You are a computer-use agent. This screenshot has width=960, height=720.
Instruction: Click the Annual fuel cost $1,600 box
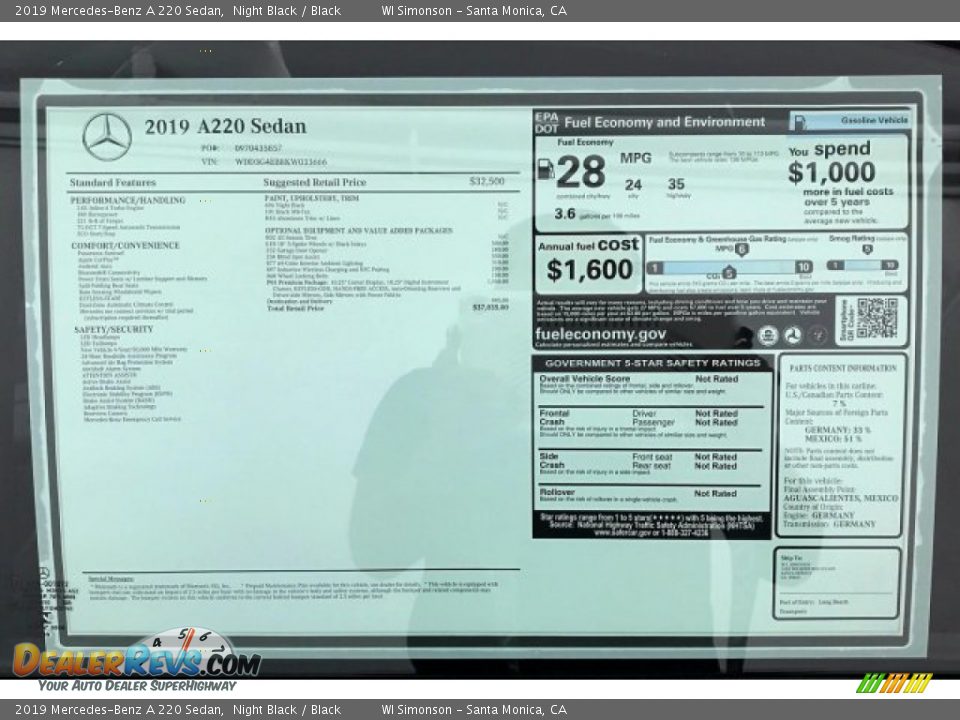point(590,261)
